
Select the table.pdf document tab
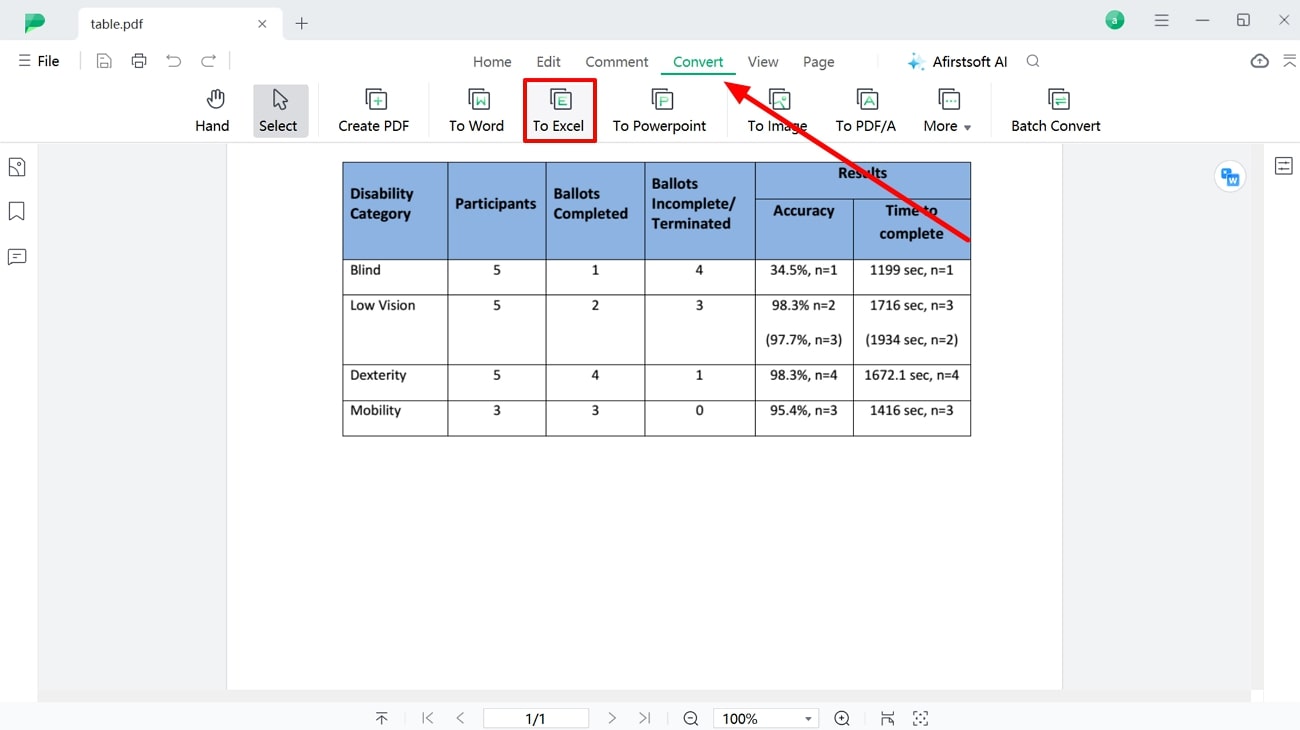point(179,23)
